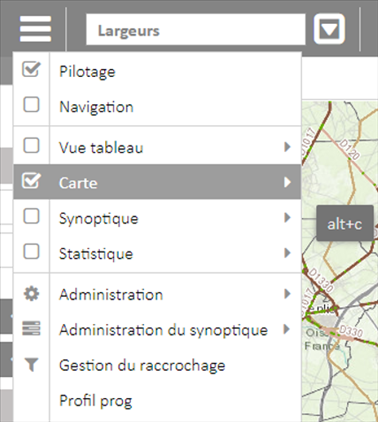Enable the Synoptique checkbox
This screenshot has width=378, height=422.
point(31,217)
